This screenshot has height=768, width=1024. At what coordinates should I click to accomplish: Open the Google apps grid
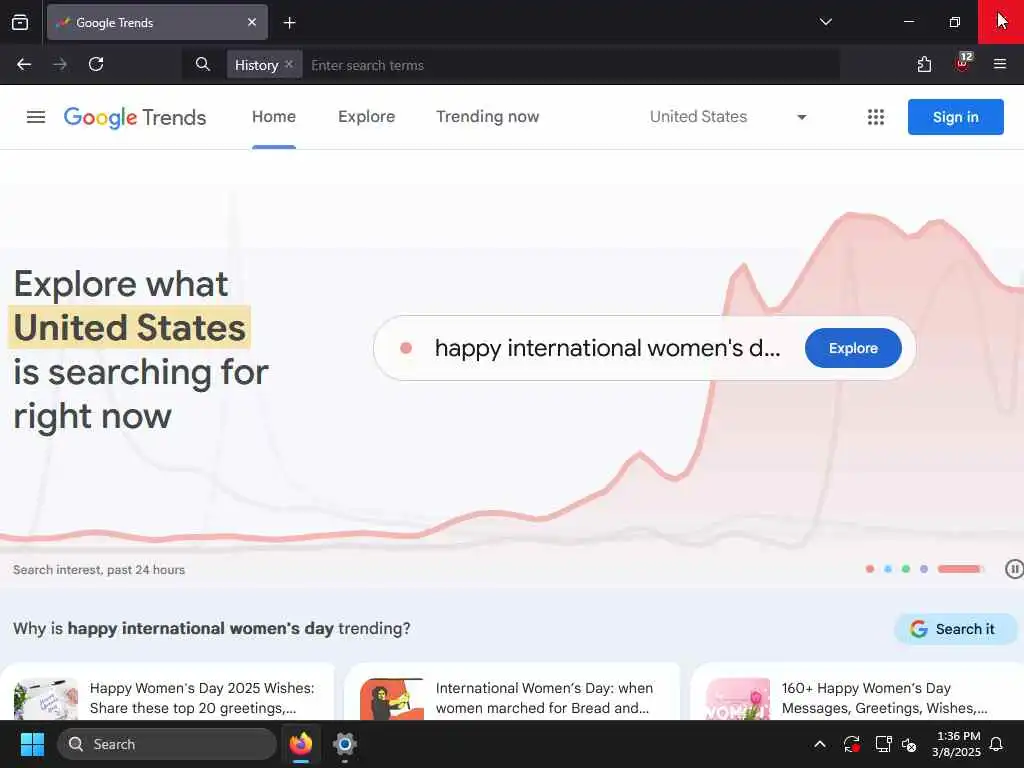876,117
